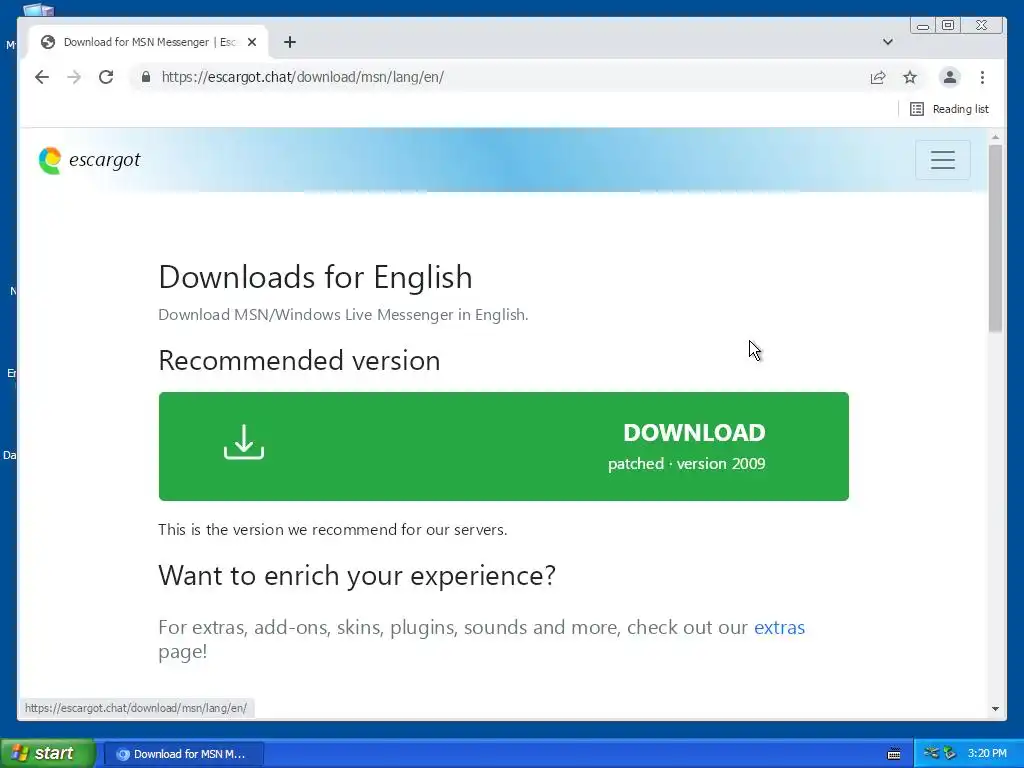Image resolution: width=1024 pixels, height=768 pixels.
Task: Close the Download for MSN Messenger tab
Action: pos(252,42)
